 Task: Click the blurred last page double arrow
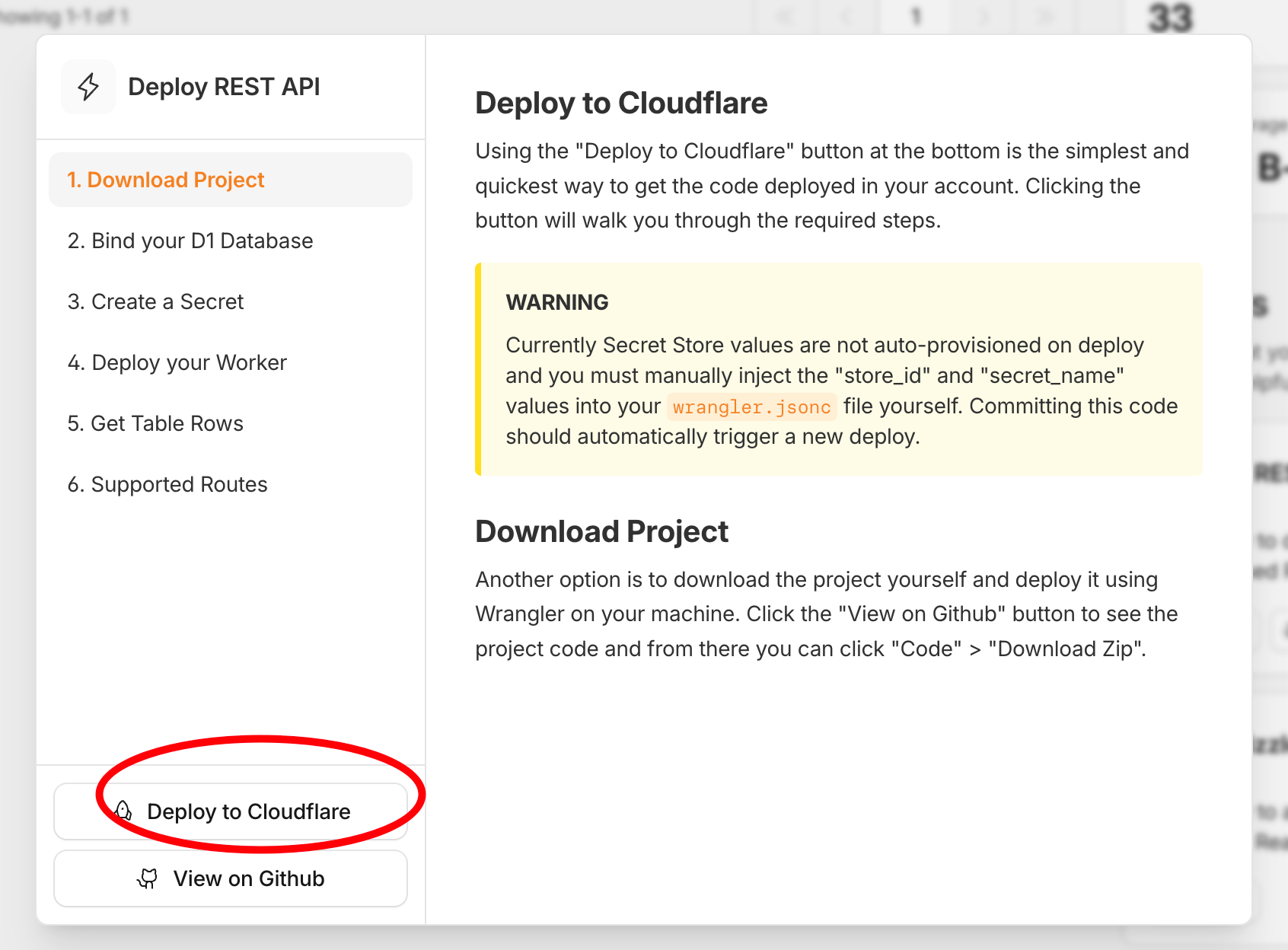click(1046, 16)
